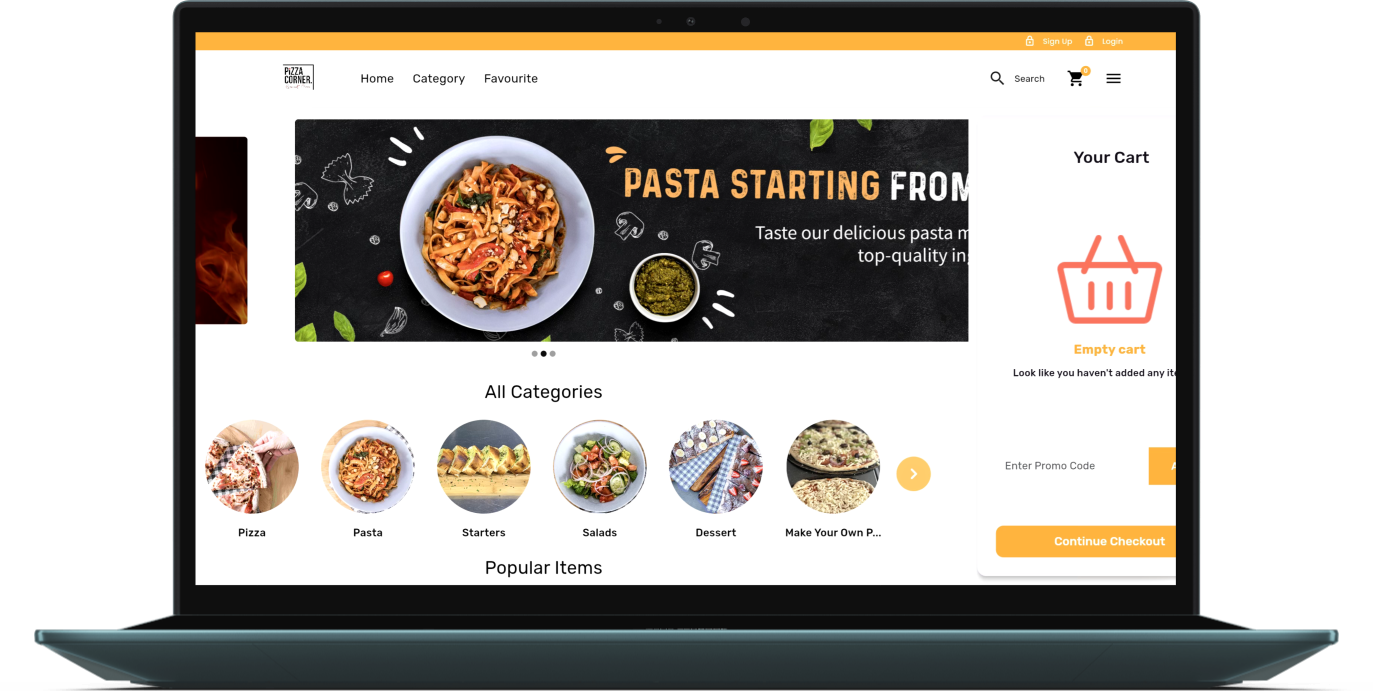Viewport: 1373px width, 691px height.
Task: Open the shopping cart icon
Action: (1076, 78)
